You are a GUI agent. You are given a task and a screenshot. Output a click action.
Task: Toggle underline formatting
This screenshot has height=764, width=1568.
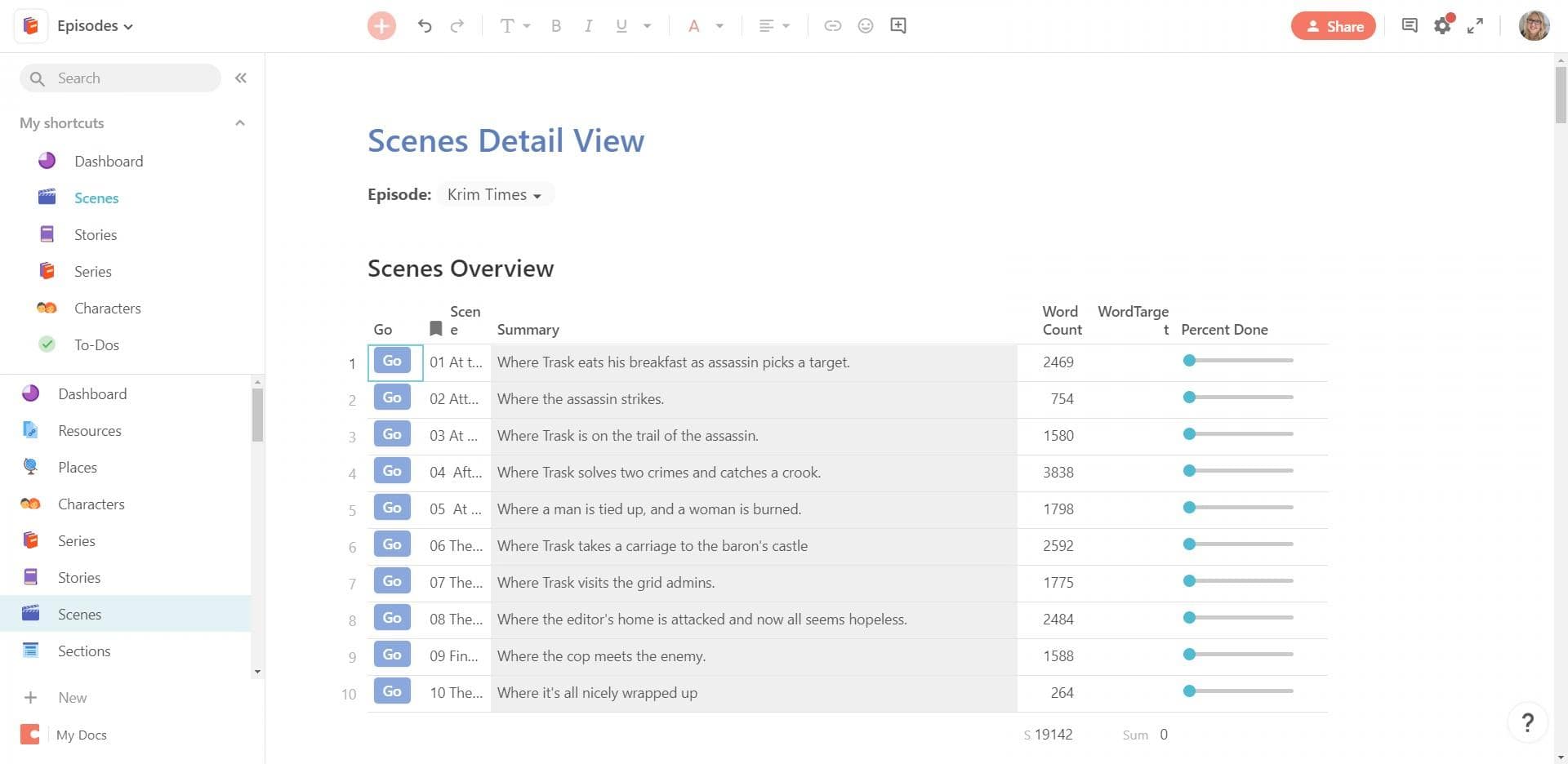point(621,26)
